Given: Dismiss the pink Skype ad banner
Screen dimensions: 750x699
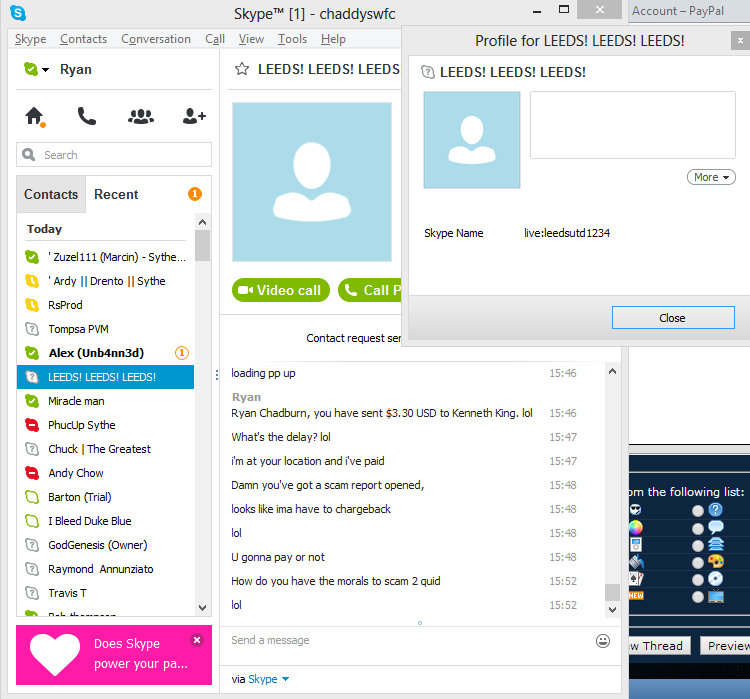Looking at the screenshot, I should [x=197, y=640].
